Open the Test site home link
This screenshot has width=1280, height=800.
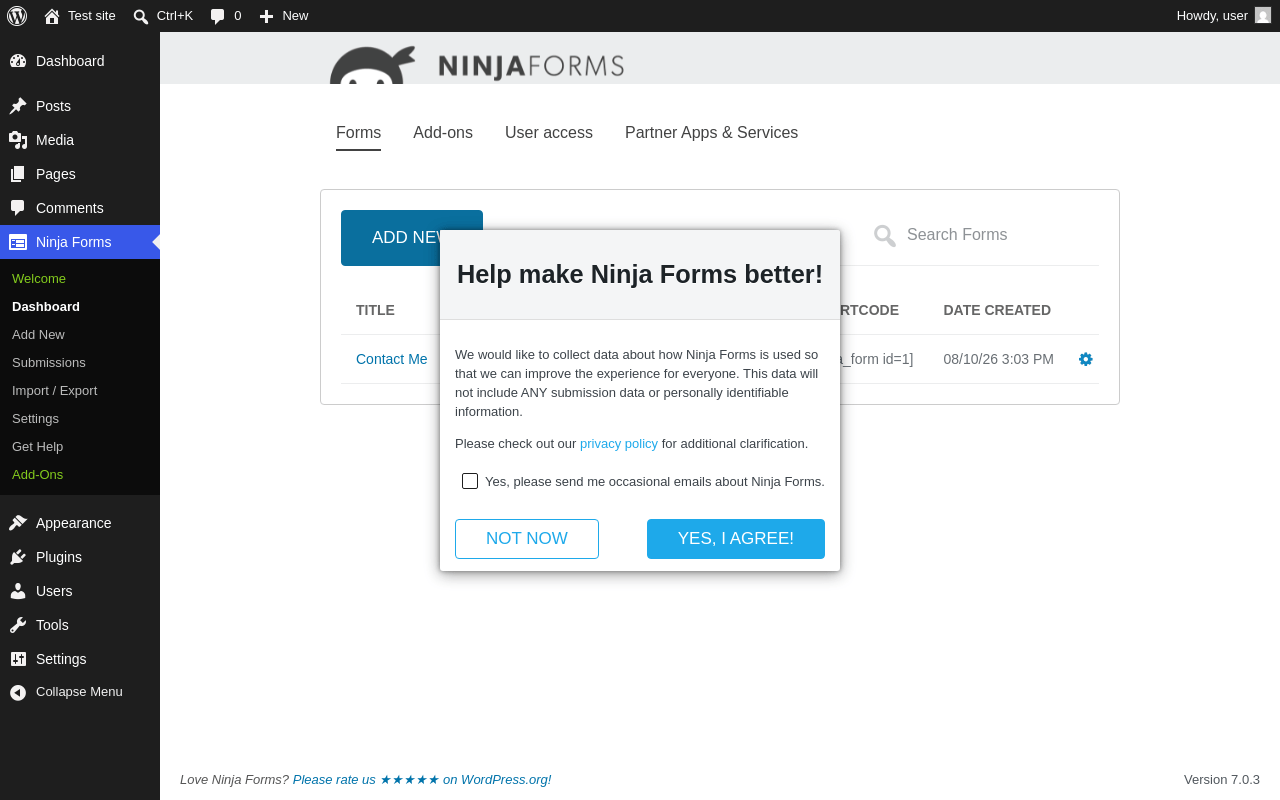pyautogui.click(x=80, y=16)
